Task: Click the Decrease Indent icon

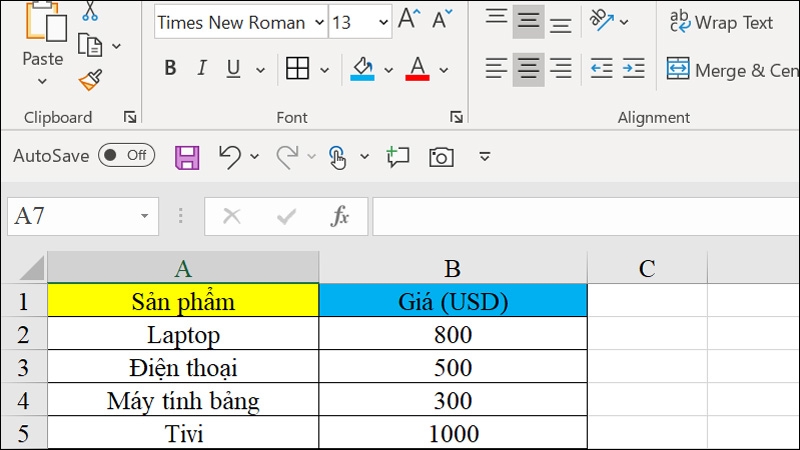Action: click(x=602, y=68)
